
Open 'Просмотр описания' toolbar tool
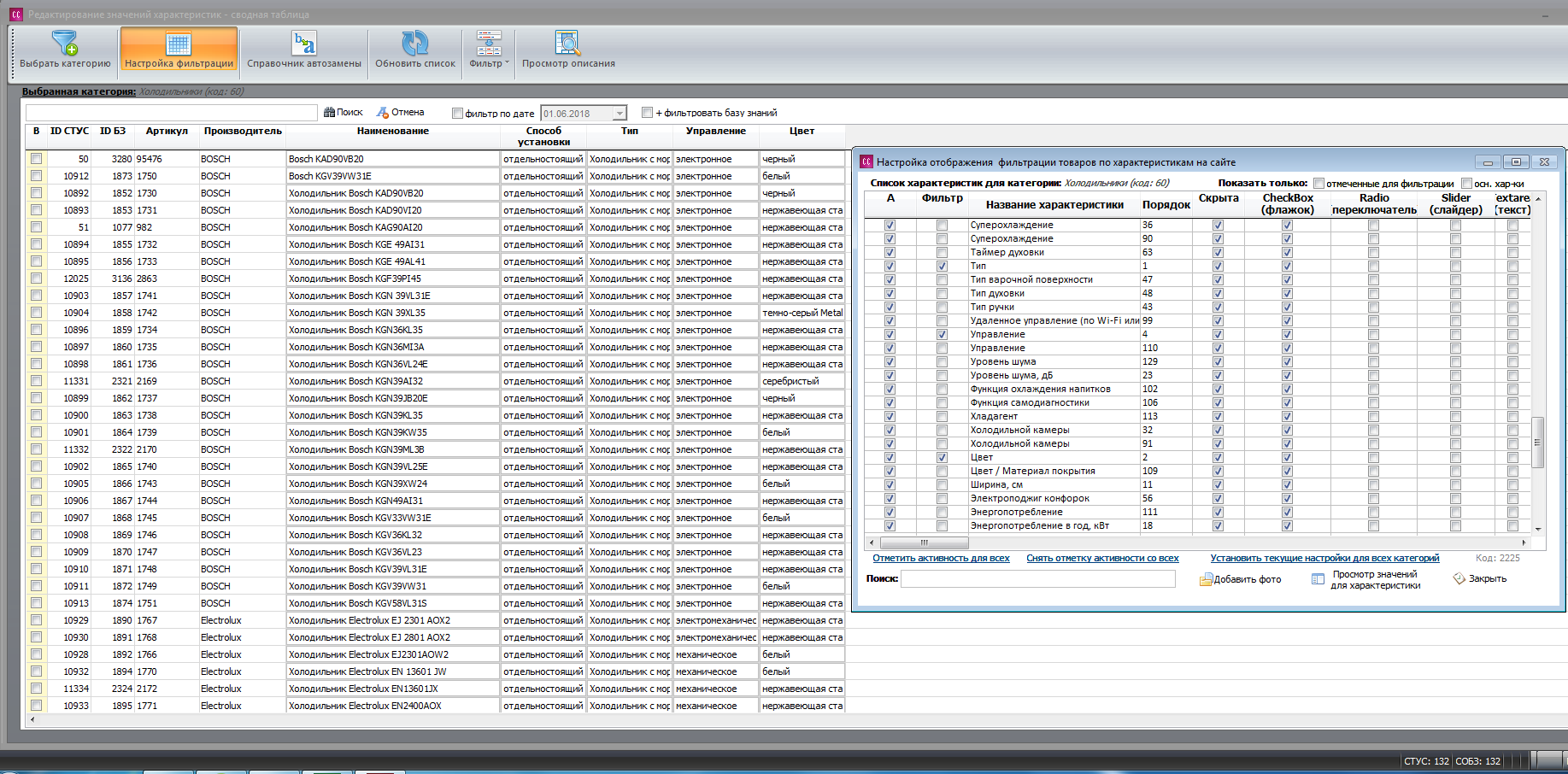pyautogui.click(x=568, y=50)
